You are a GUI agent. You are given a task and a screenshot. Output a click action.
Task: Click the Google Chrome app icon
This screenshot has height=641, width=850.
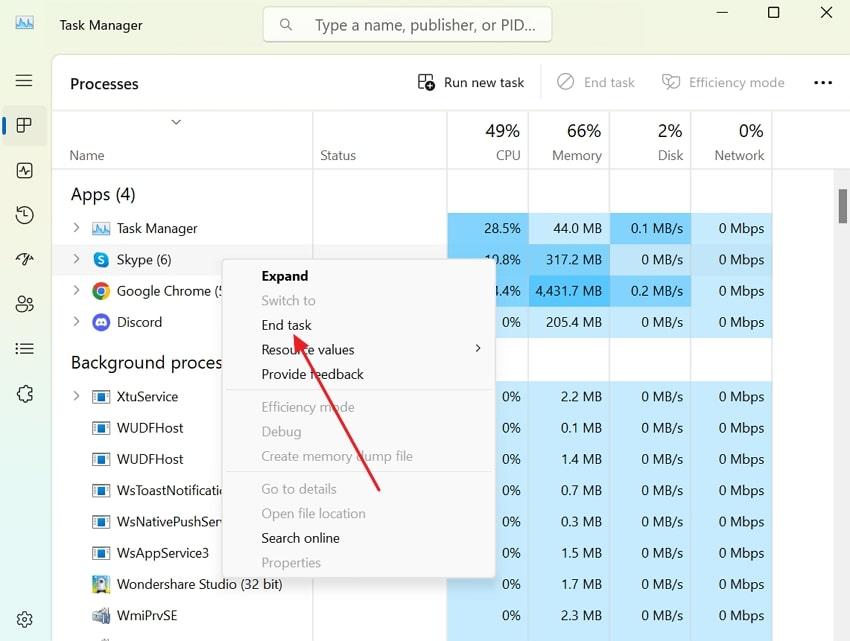tap(101, 291)
